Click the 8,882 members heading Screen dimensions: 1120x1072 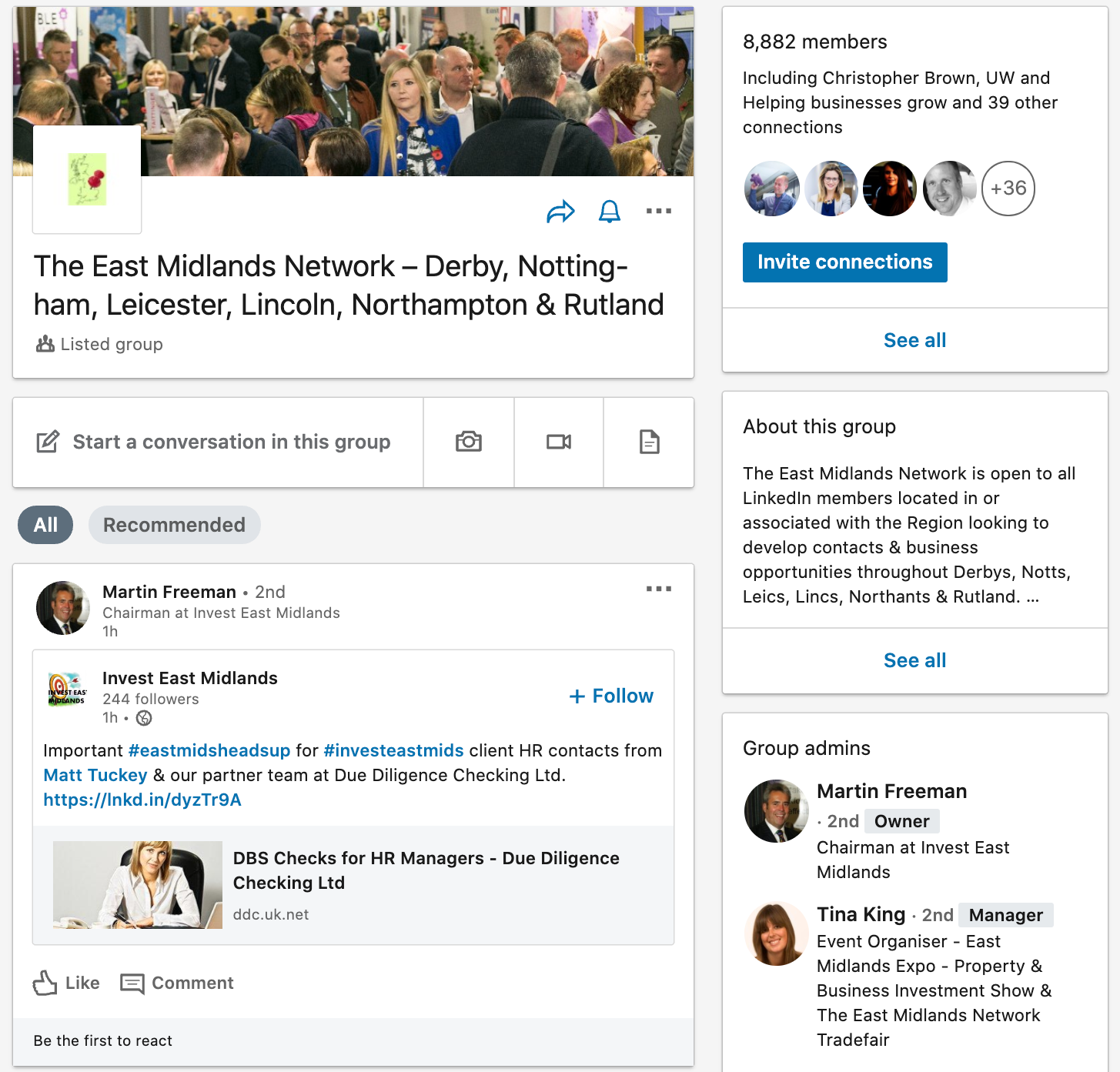815,42
